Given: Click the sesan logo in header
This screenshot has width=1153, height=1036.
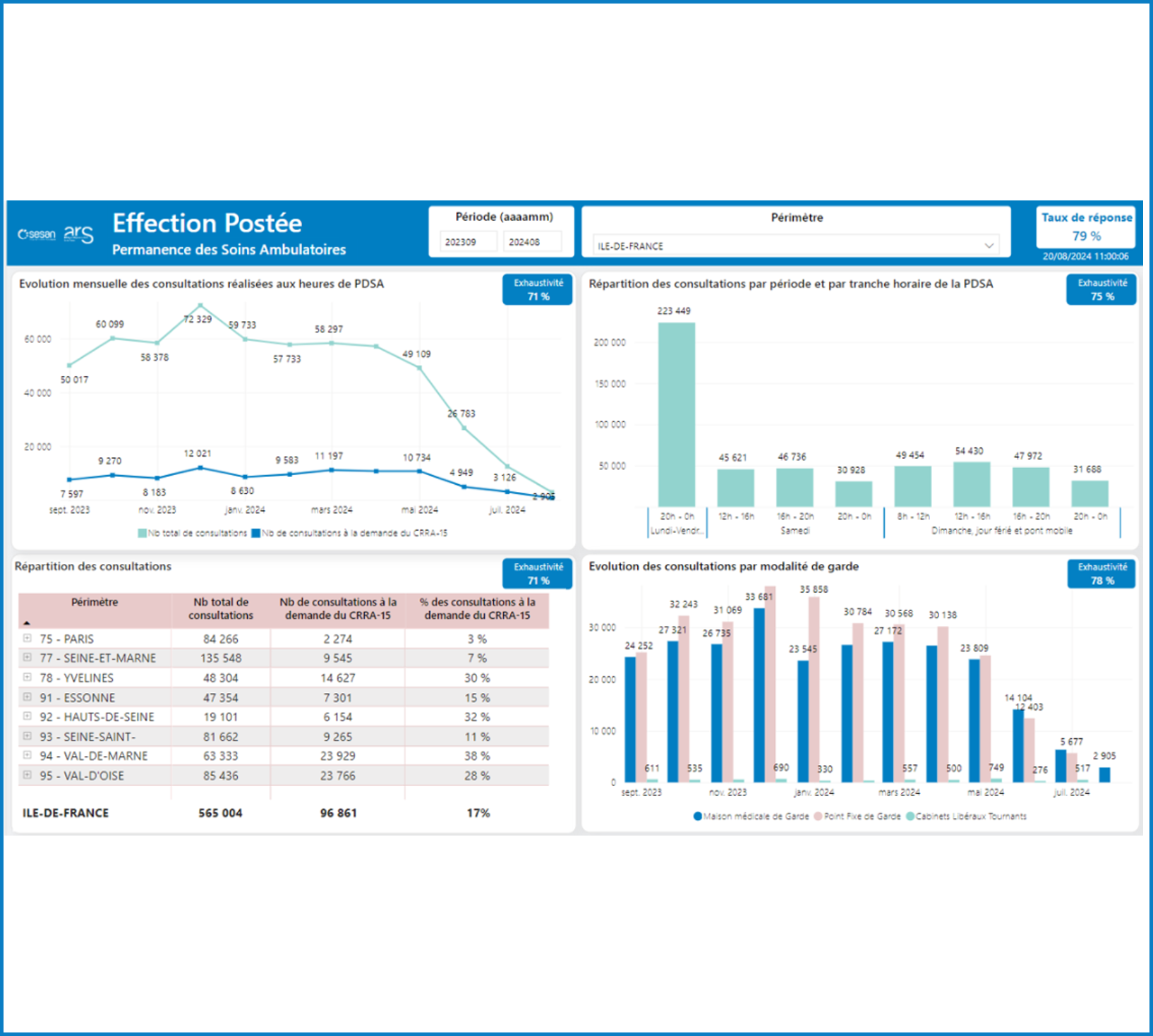Looking at the screenshot, I should [x=37, y=234].
